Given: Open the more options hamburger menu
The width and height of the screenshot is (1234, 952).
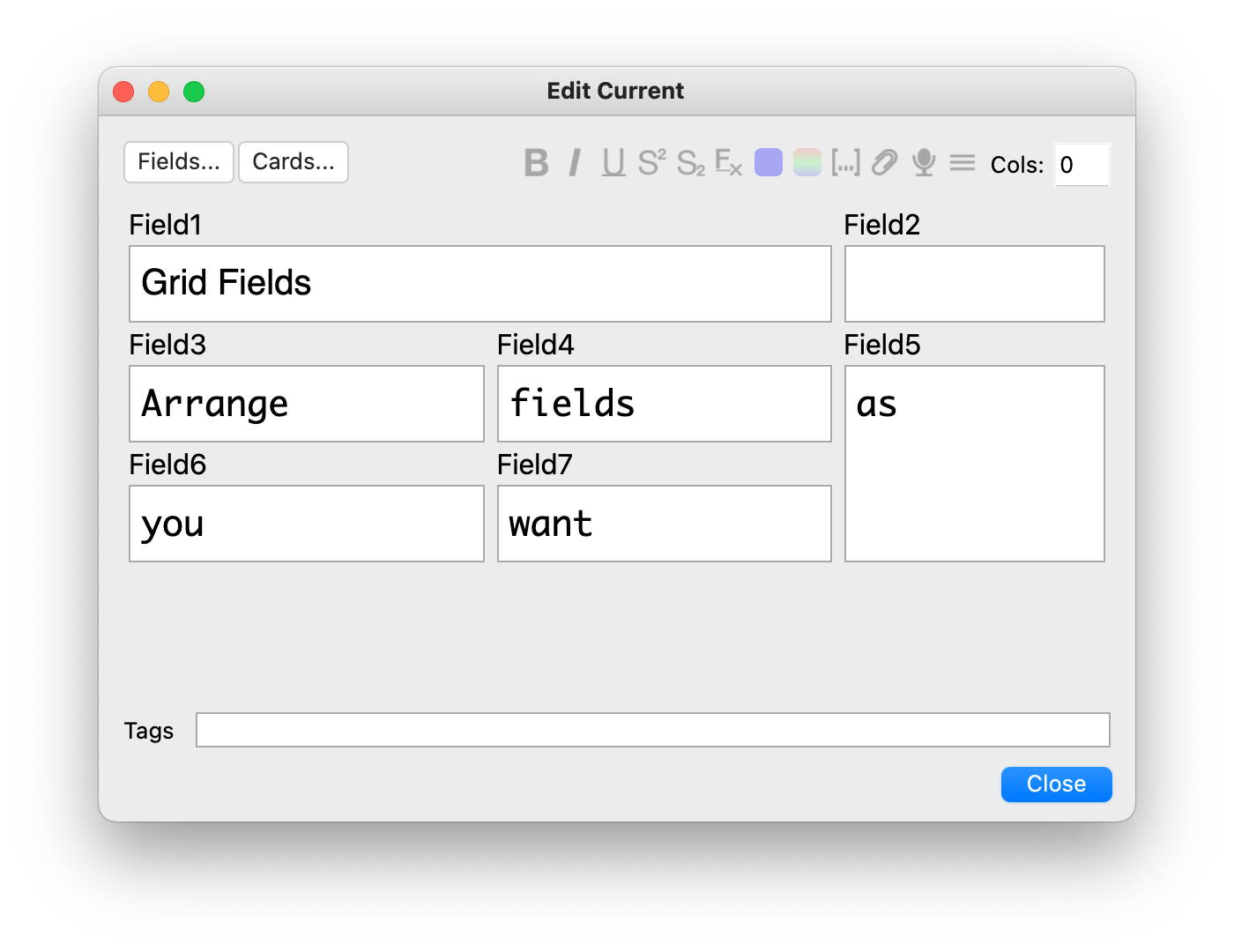Looking at the screenshot, I should click(x=963, y=163).
